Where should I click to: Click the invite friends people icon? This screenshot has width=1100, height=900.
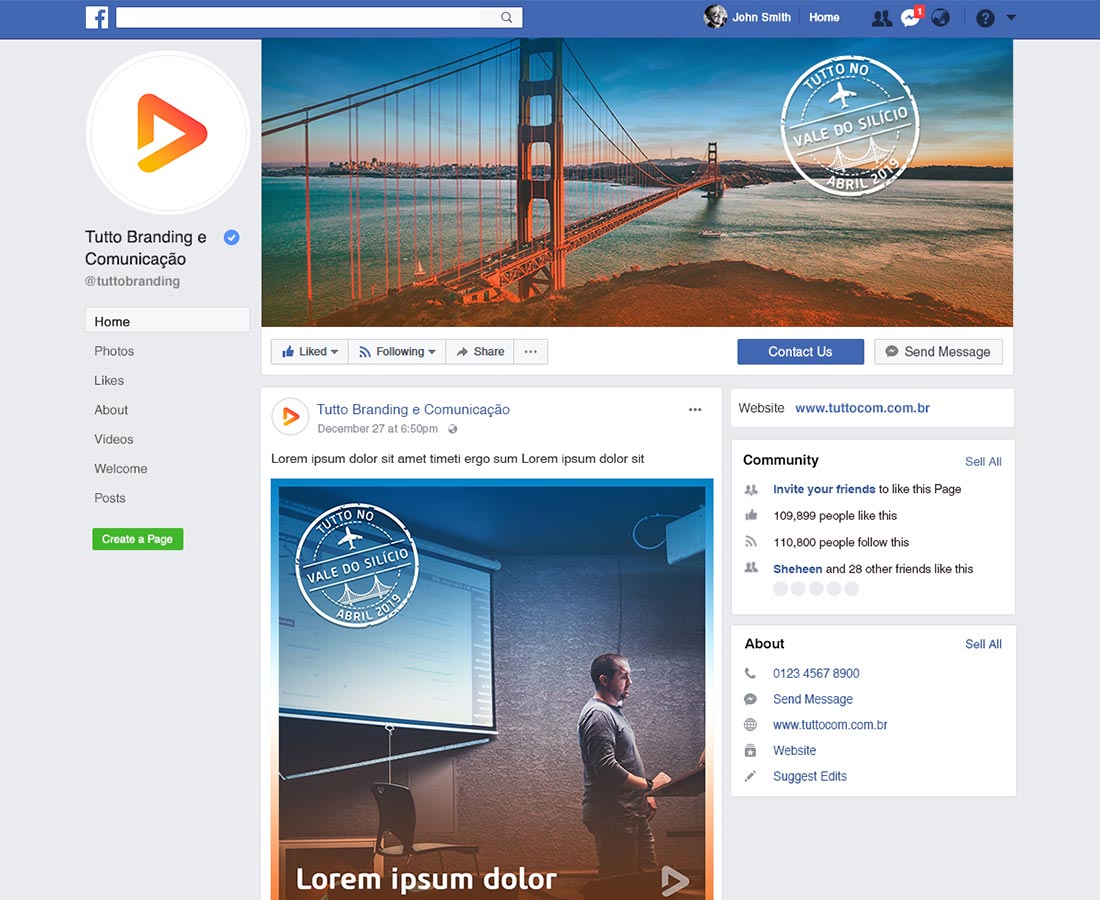[x=751, y=490]
